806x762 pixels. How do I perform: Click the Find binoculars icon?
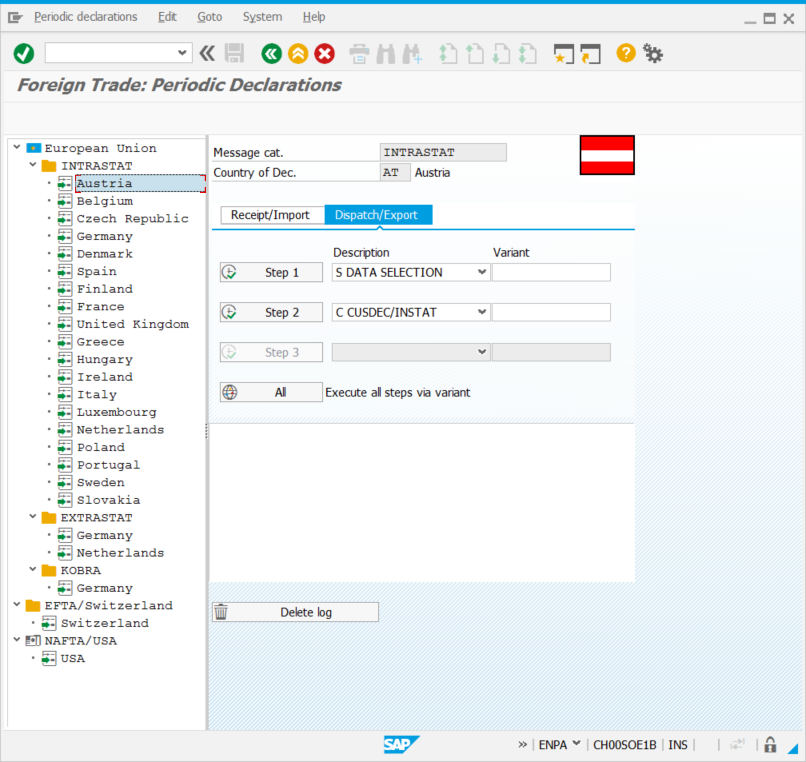(386, 53)
